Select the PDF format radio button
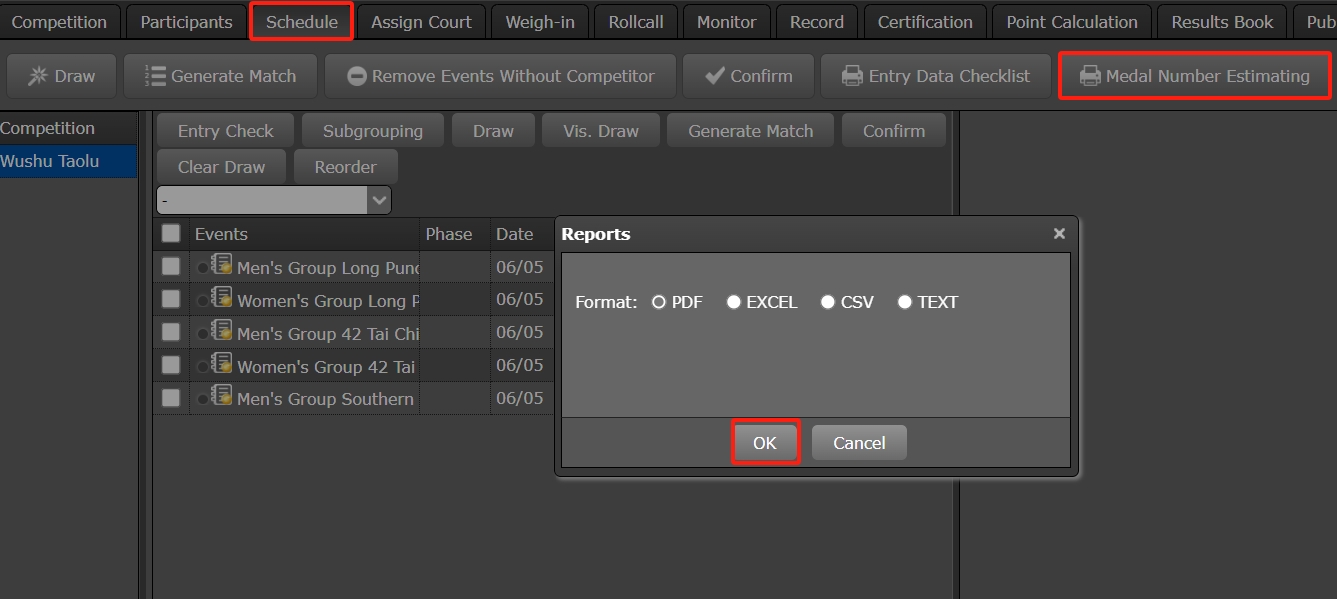 coord(658,302)
